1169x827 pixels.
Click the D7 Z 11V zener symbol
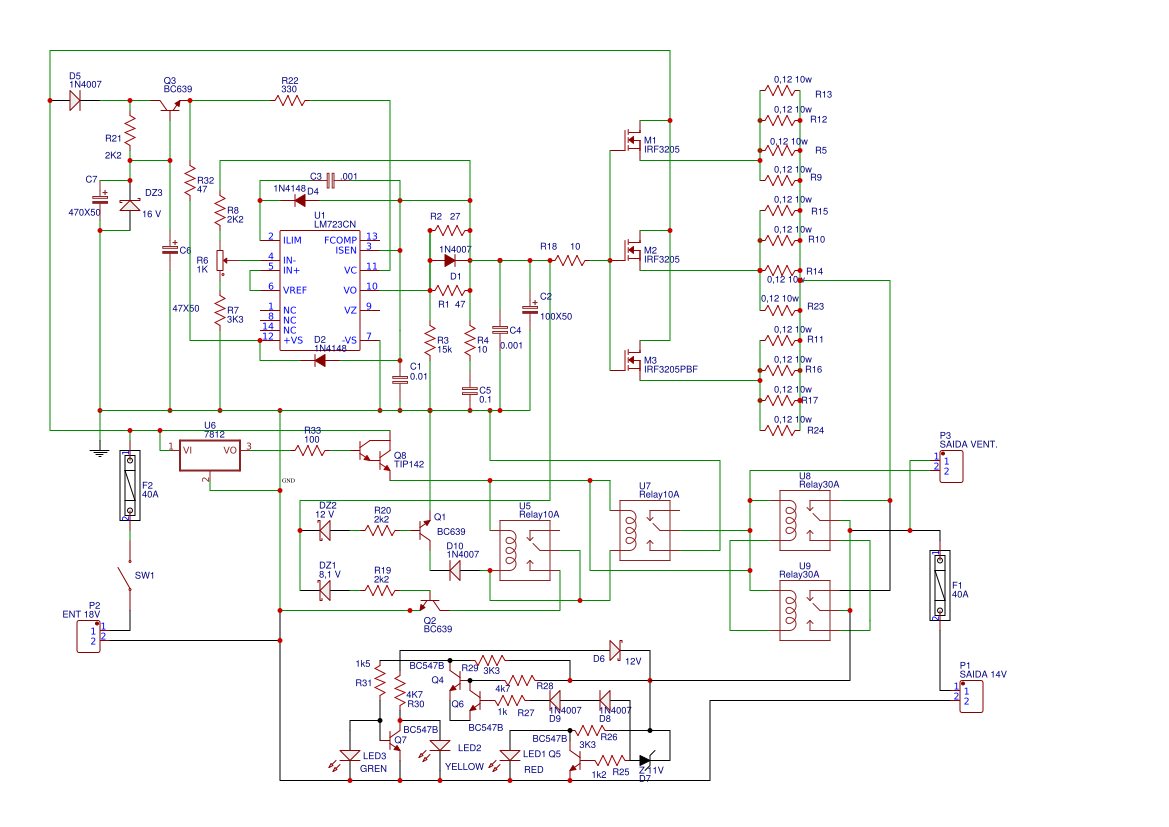[x=646, y=761]
